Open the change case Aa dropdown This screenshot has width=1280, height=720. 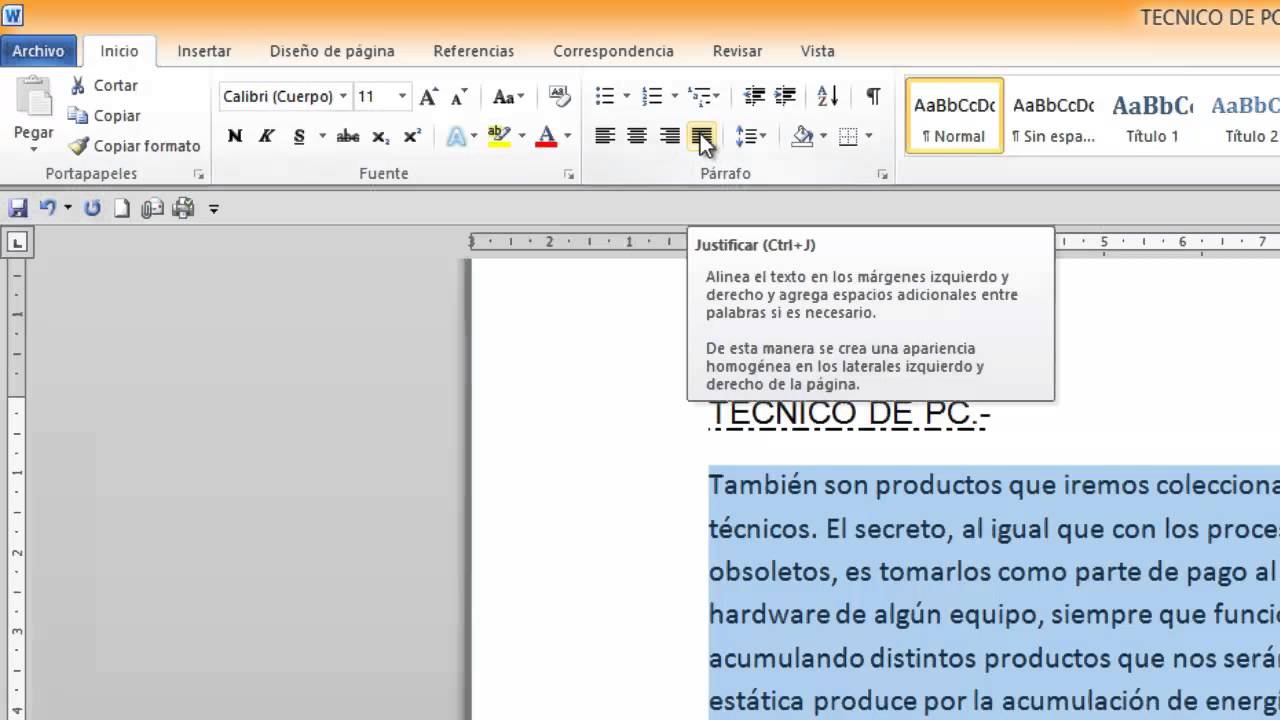(508, 97)
